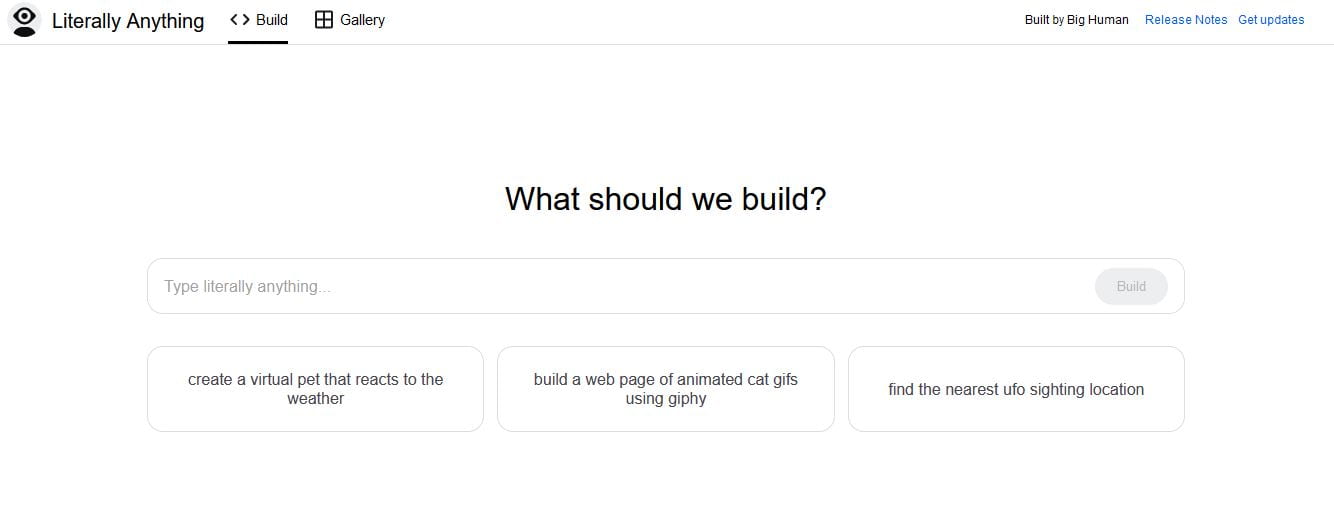The width and height of the screenshot is (1334, 506).
Task: Focus the Type literally anything input field
Action: point(620,286)
